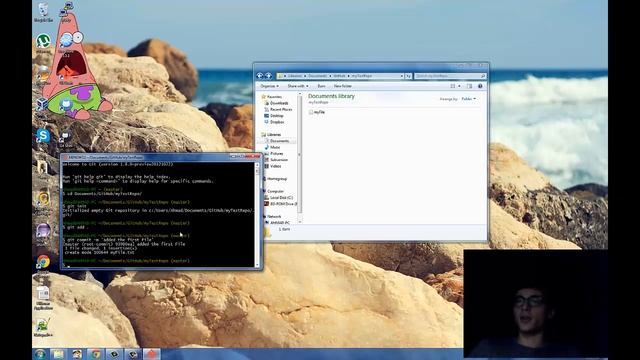Click the New folder button

click(342, 86)
